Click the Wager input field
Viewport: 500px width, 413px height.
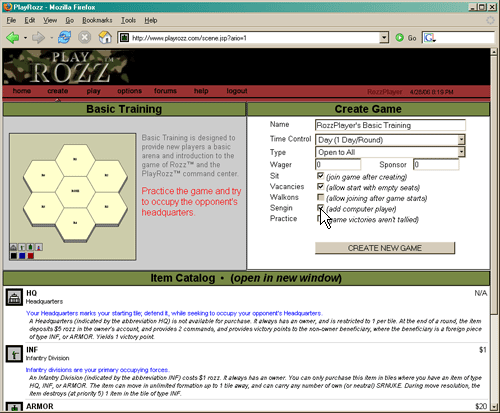point(338,164)
